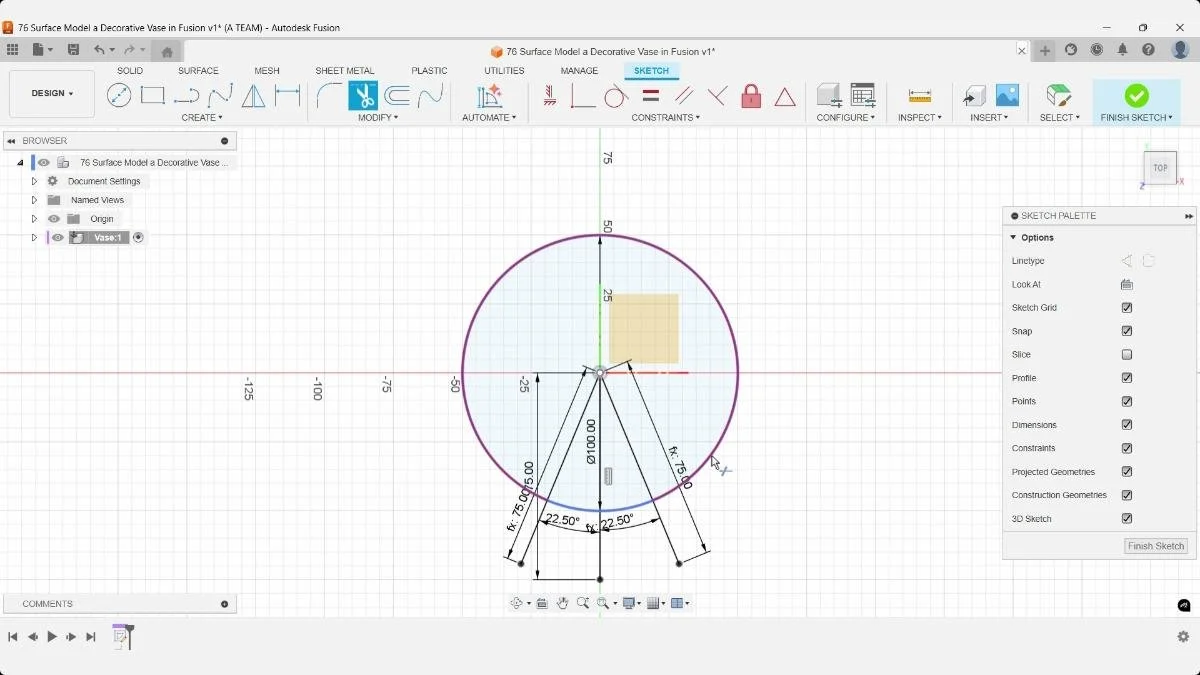
Task: Toggle the Snap checkbox
Action: [x=1127, y=331]
